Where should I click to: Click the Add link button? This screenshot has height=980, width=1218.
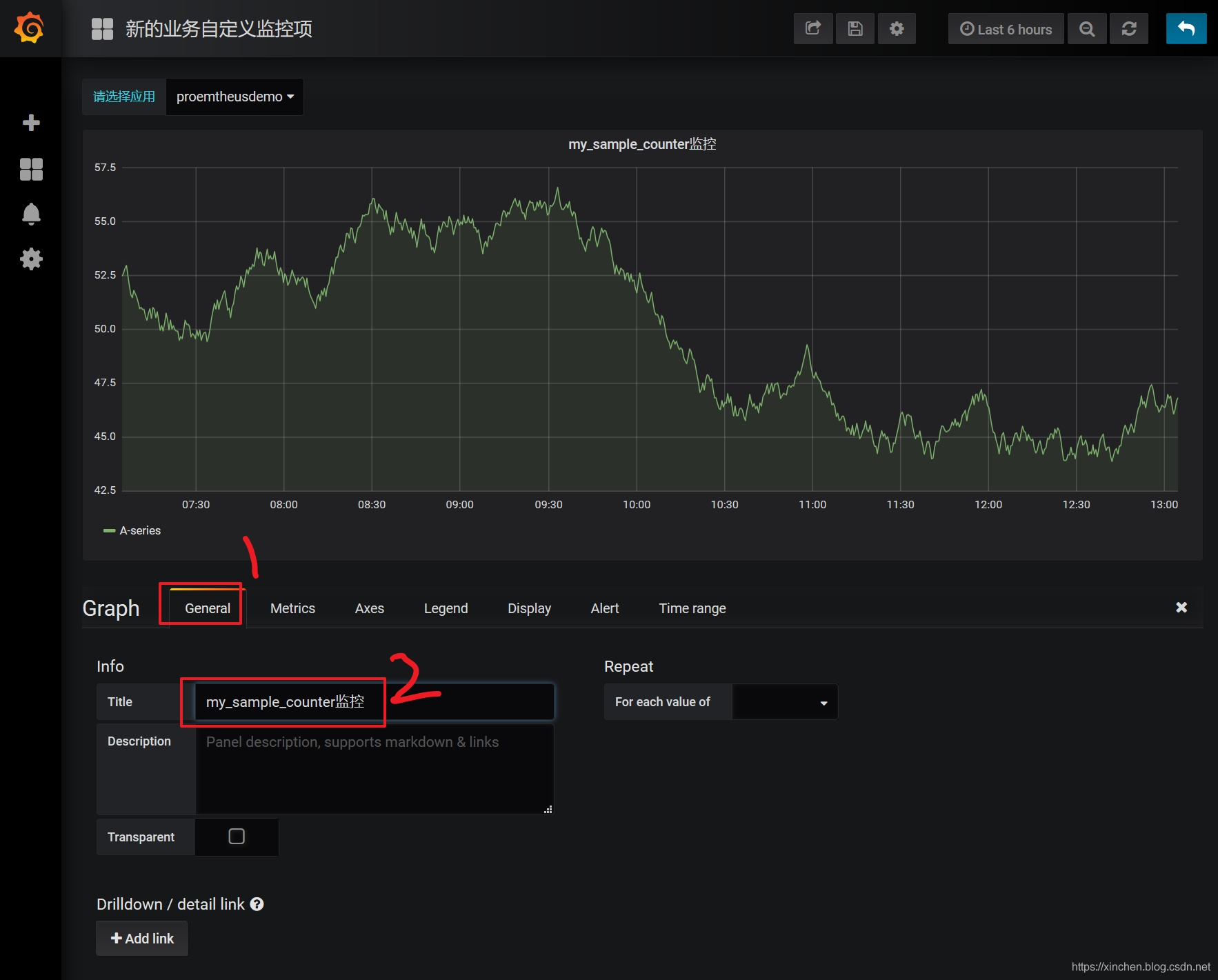tap(142, 939)
